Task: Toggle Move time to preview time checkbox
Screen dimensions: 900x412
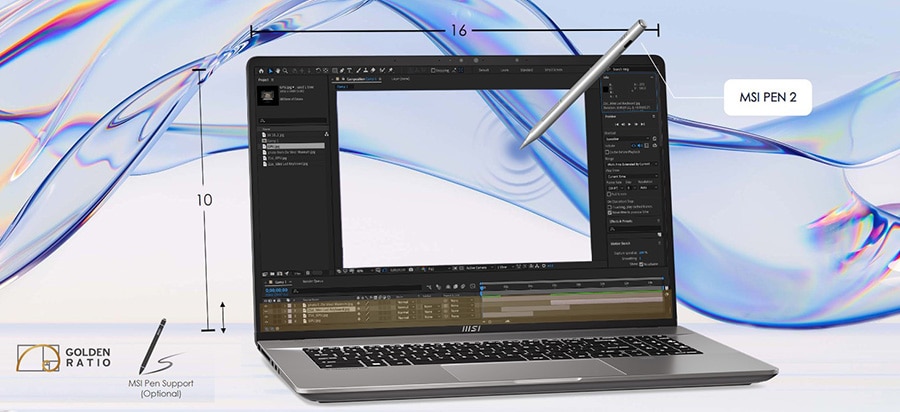Action: 610,213
